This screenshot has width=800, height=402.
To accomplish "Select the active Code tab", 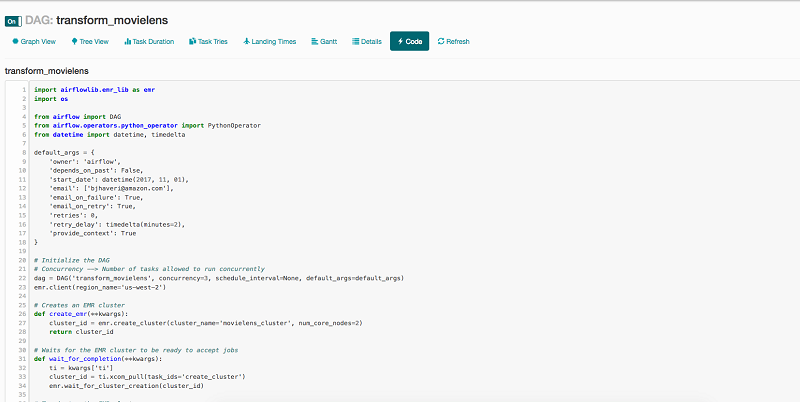I will (410, 41).
